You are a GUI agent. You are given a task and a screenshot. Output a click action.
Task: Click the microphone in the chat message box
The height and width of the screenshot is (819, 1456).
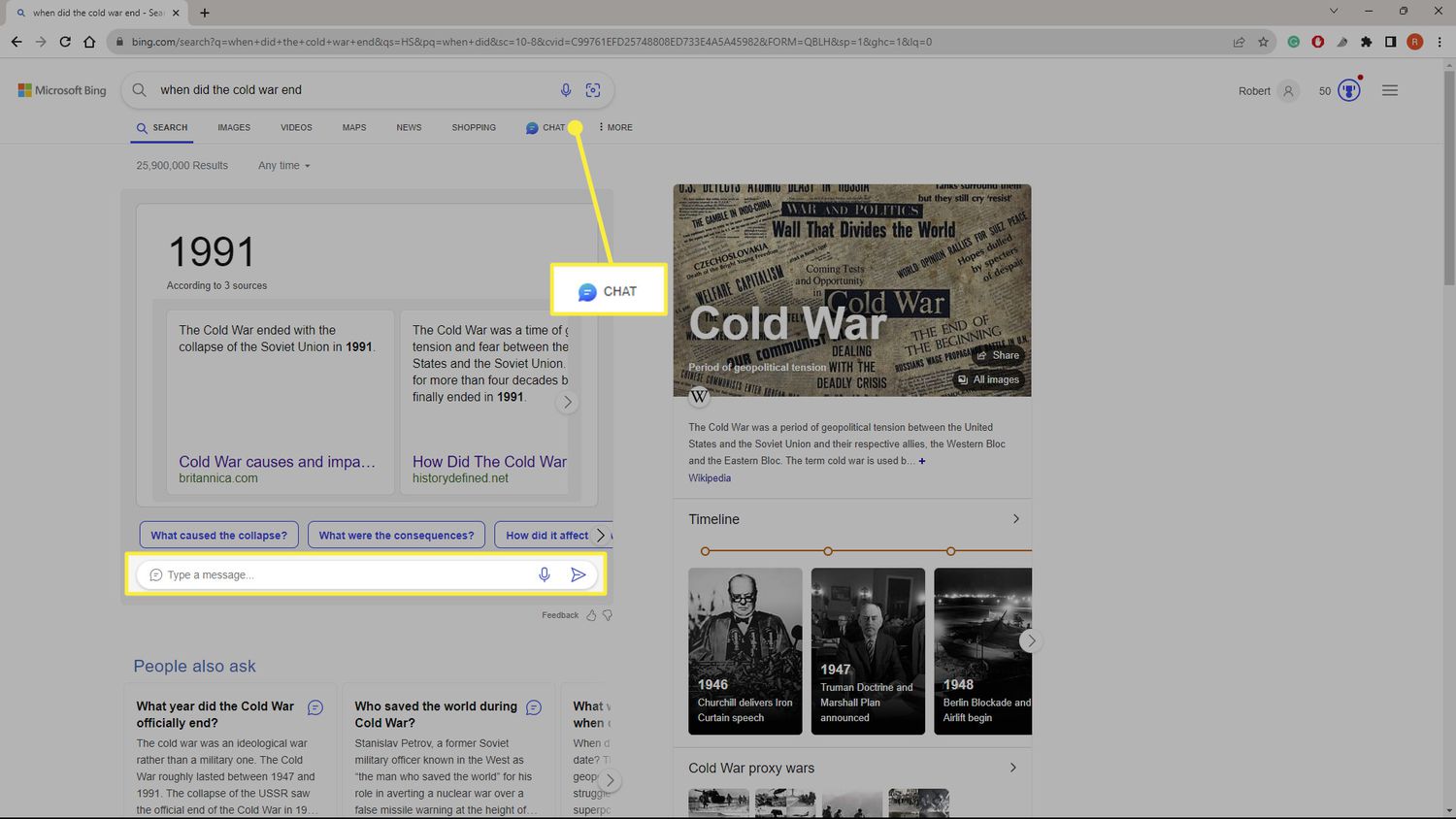545,574
